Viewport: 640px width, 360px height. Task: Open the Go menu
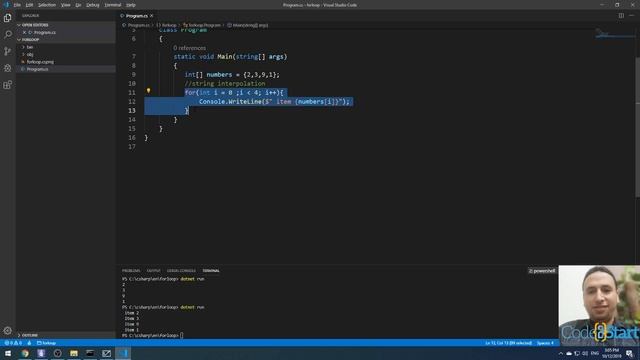78,5
